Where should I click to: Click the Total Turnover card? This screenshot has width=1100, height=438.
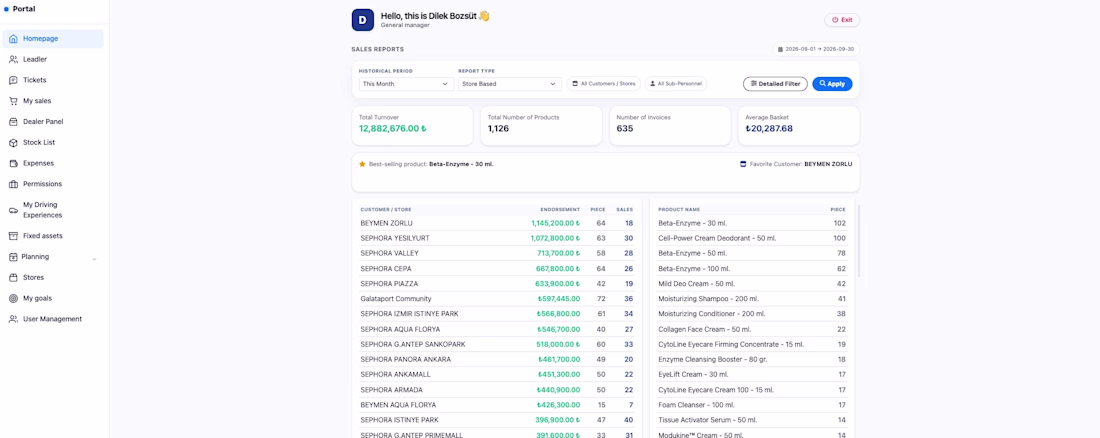pyautogui.click(x=412, y=126)
